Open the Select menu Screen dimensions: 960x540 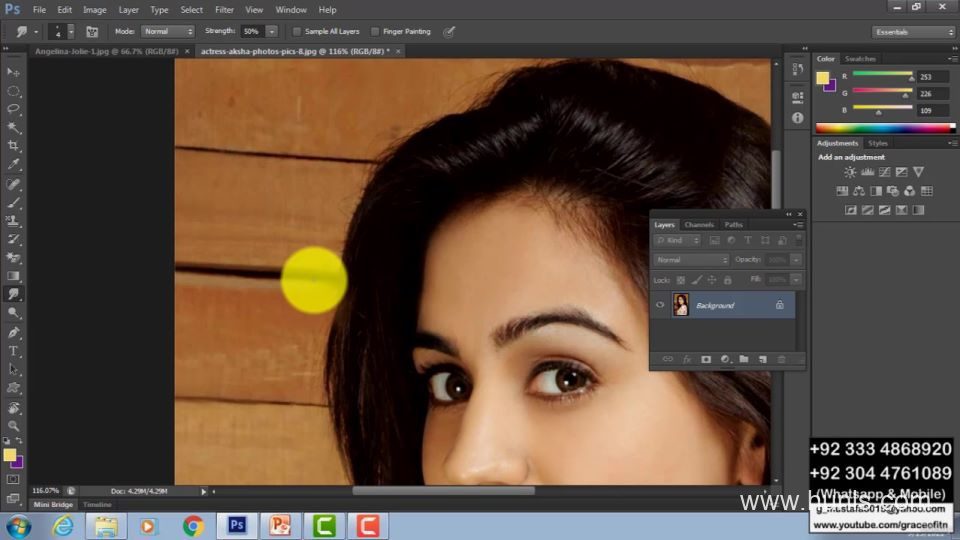coord(191,10)
